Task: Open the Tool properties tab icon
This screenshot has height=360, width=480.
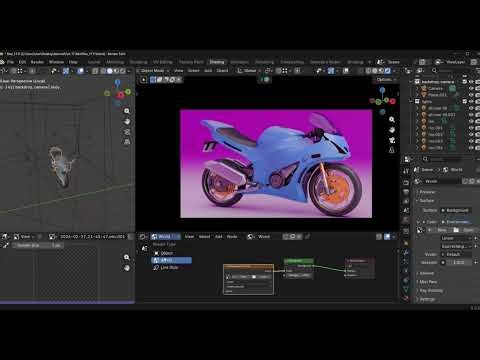Action: click(406, 171)
